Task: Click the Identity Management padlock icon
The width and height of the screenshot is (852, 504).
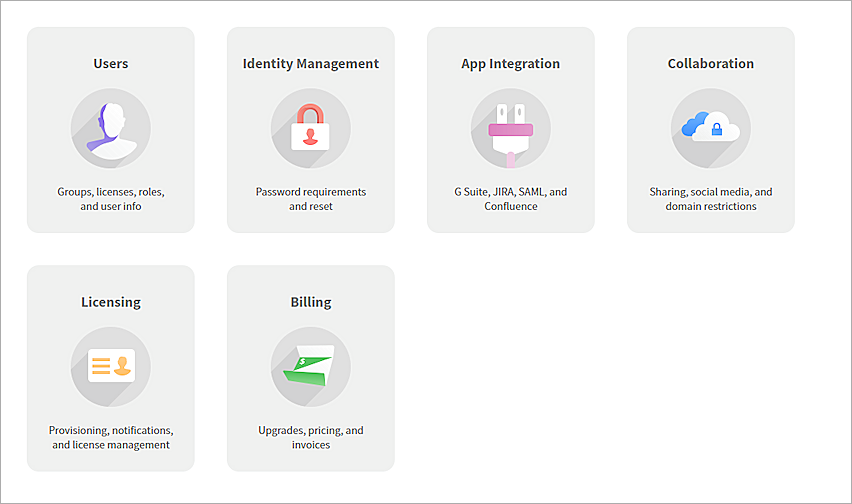Action: [x=311, y=129]
